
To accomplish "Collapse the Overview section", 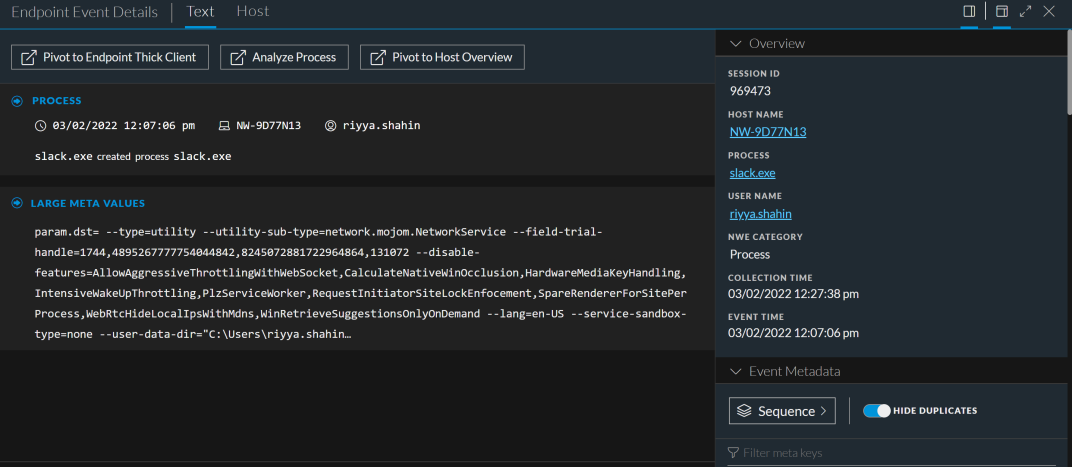I will tap(736, 44).
